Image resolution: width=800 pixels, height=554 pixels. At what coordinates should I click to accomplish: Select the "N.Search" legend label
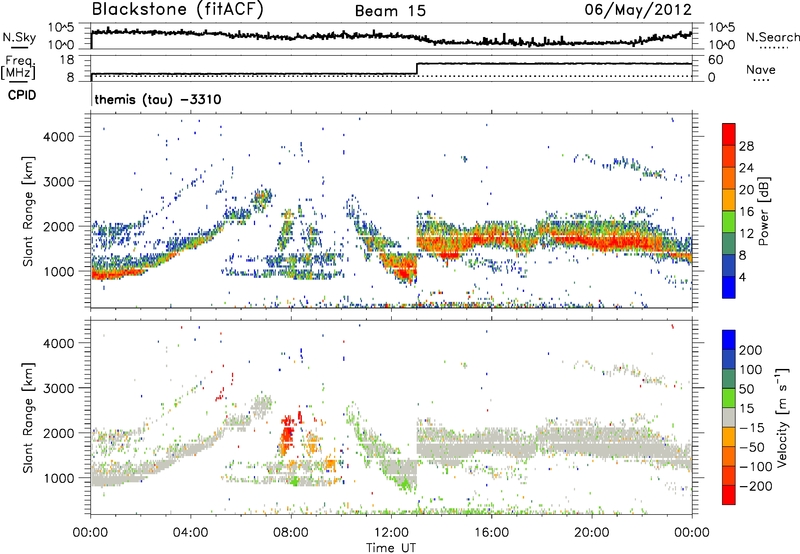point(773,37)
